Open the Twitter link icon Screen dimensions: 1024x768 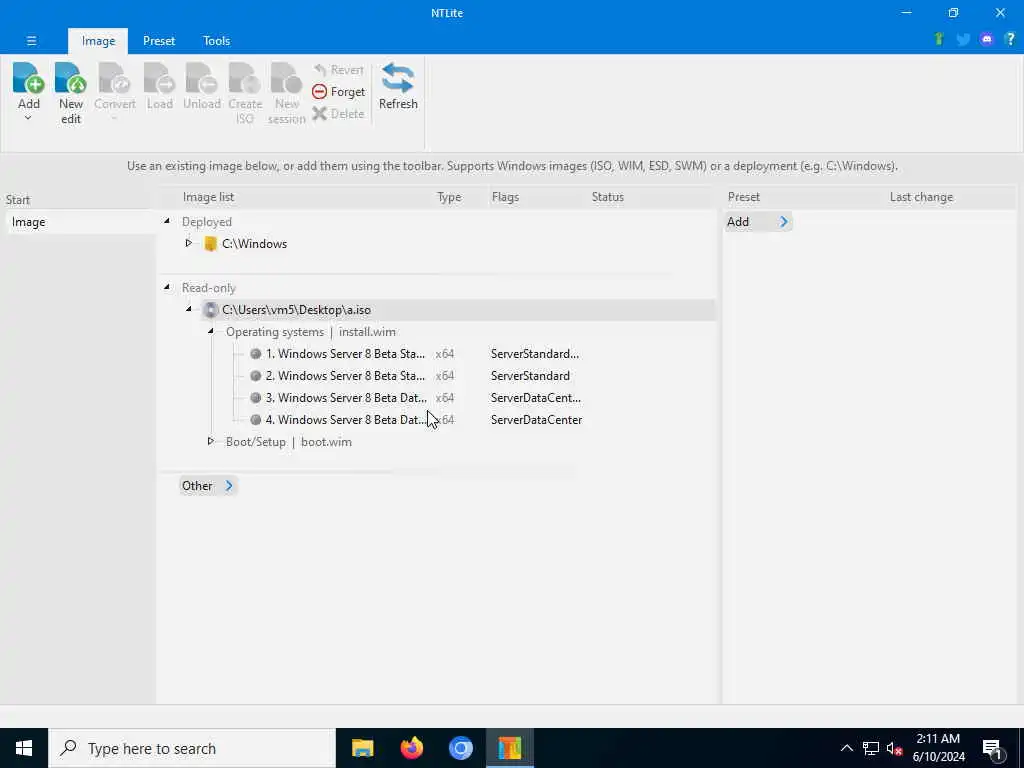[963, 39]
